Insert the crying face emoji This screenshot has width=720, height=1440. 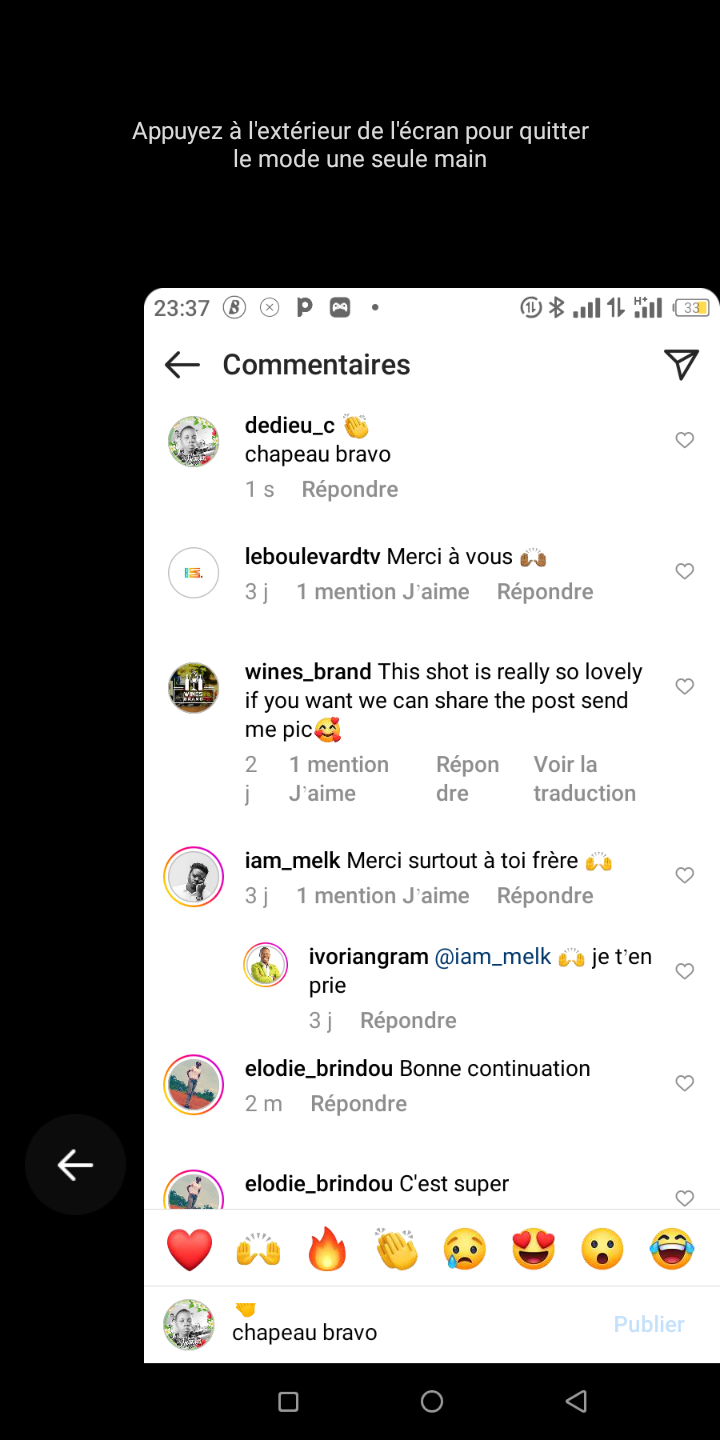[x=465, y=1250]
